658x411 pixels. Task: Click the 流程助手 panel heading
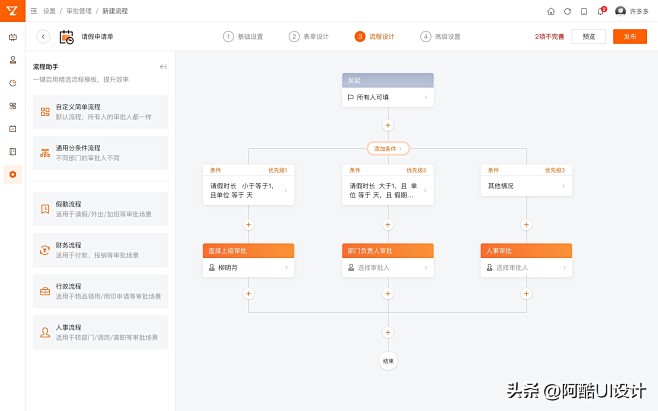click(x=45, y=67)
